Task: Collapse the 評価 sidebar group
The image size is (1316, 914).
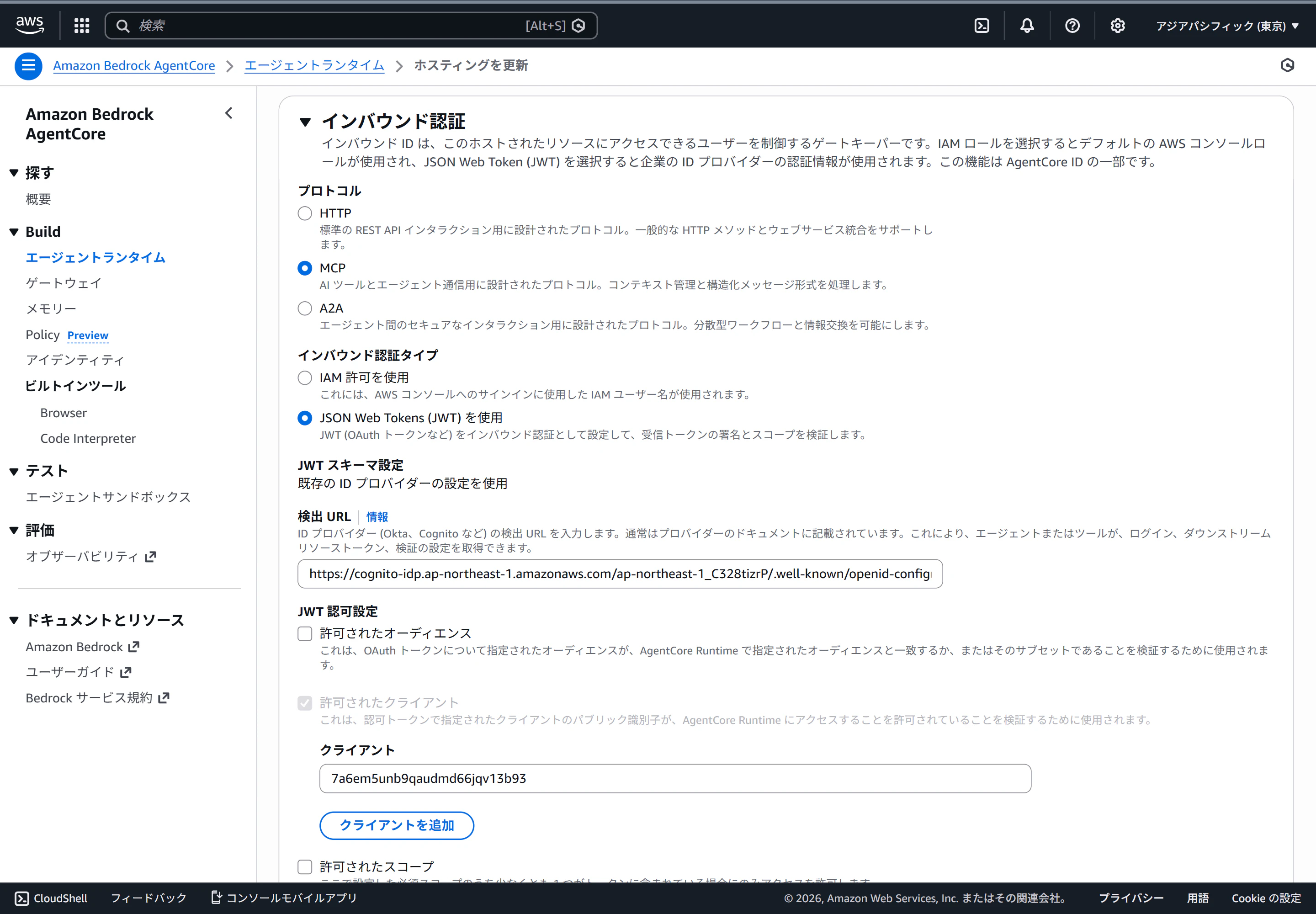Action: tap(14, 530)
